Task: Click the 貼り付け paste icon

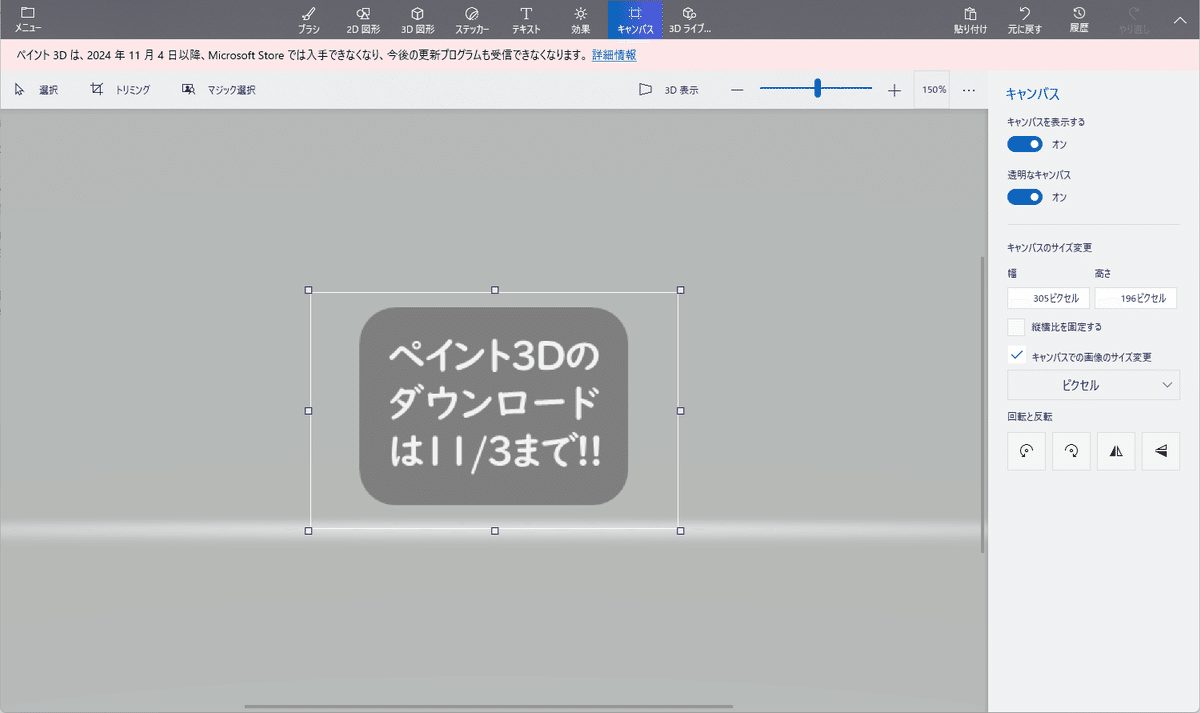Action: [970, 20]
